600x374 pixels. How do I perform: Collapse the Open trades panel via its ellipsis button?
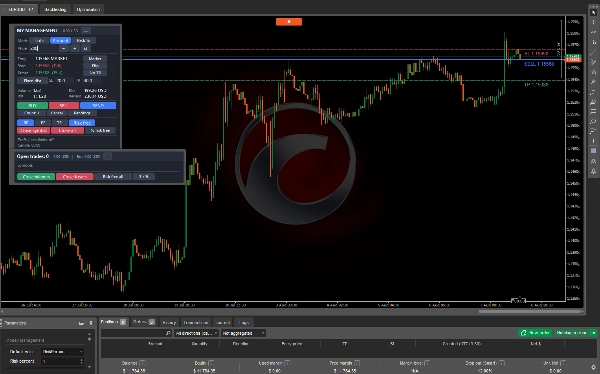[108, 156]
